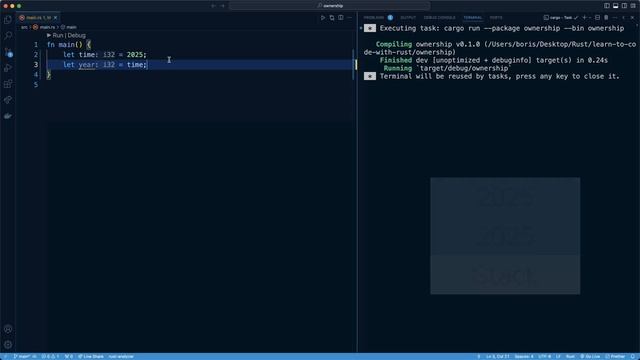Close the terminal panel
The height and width of the screenshot is (360, 640).
632,18
